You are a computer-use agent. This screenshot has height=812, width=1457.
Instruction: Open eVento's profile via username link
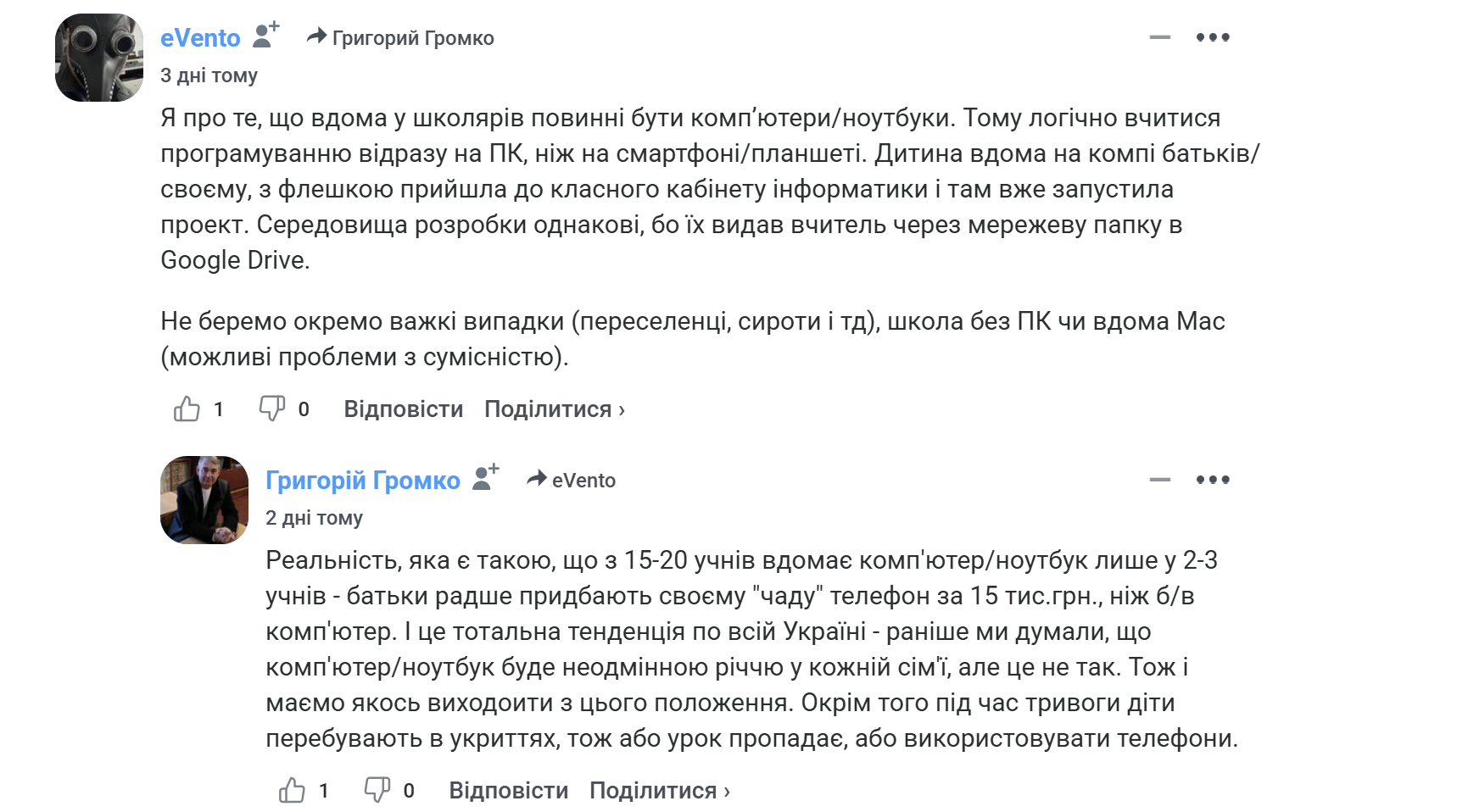point(200,38)
